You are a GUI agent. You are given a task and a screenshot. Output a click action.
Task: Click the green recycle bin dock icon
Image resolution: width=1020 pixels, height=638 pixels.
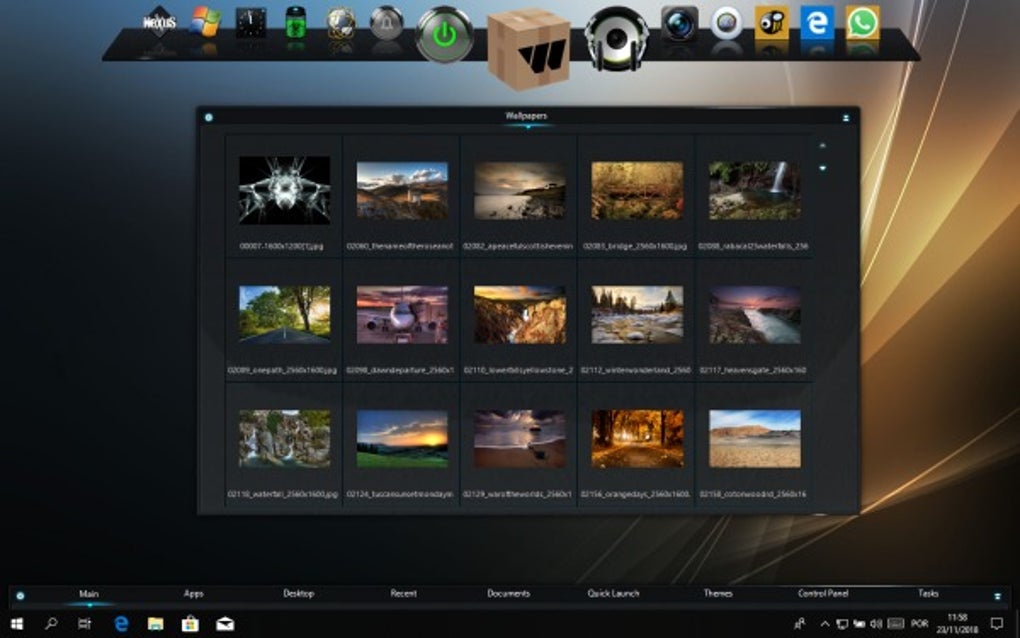pyautogui.click(x=296, y=23)
